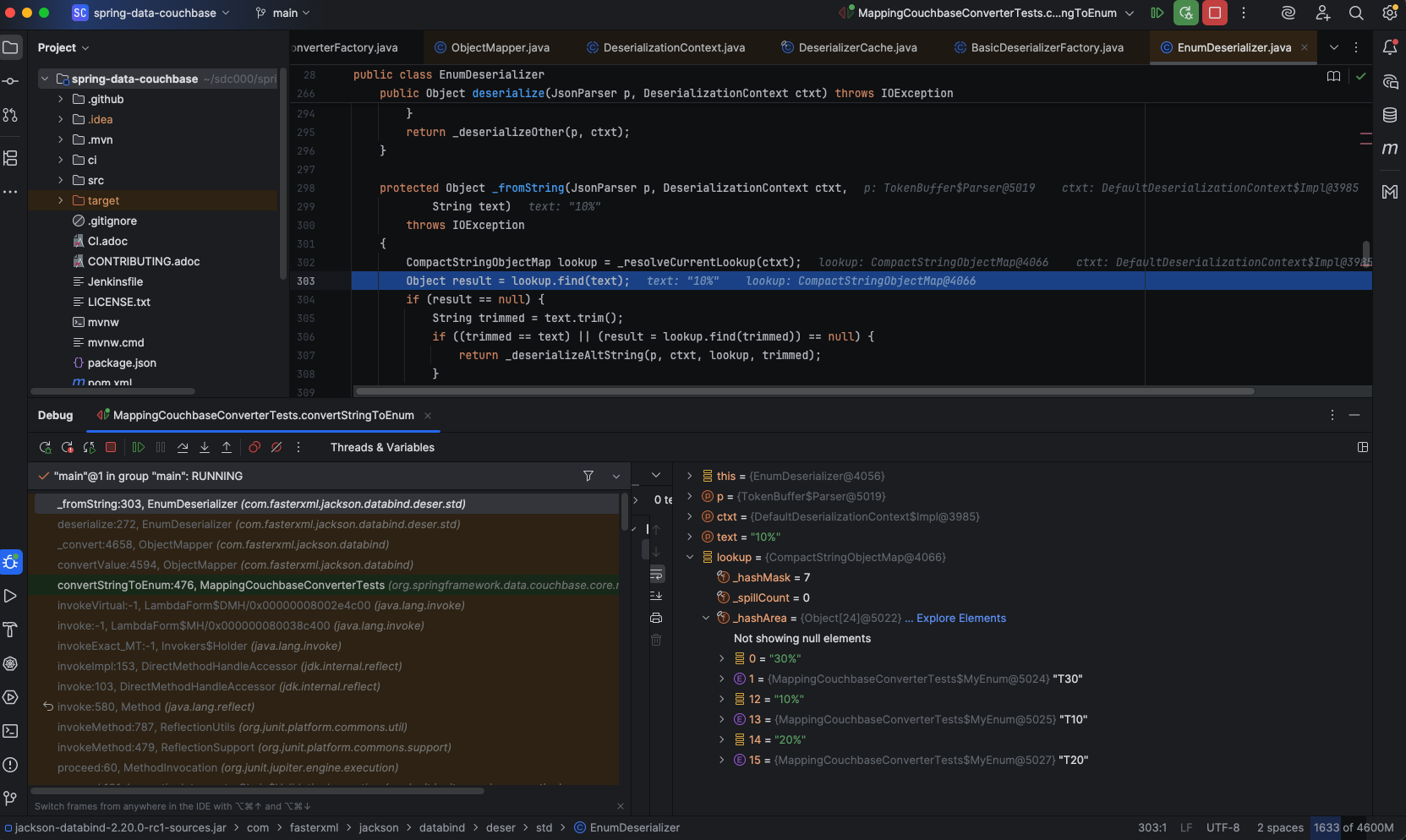This screenshot has height=840, width=1406.
Task: Open the Git tool window icon
Action: pos(10,799)
